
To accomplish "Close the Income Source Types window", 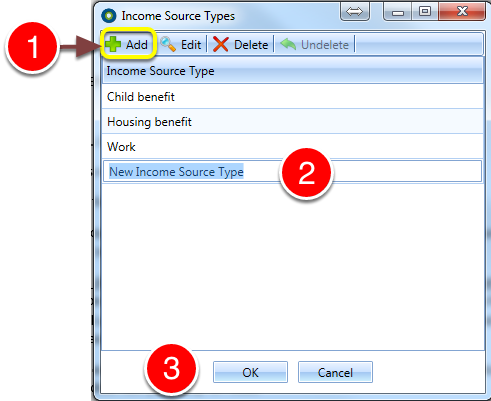I will point(462,12).
